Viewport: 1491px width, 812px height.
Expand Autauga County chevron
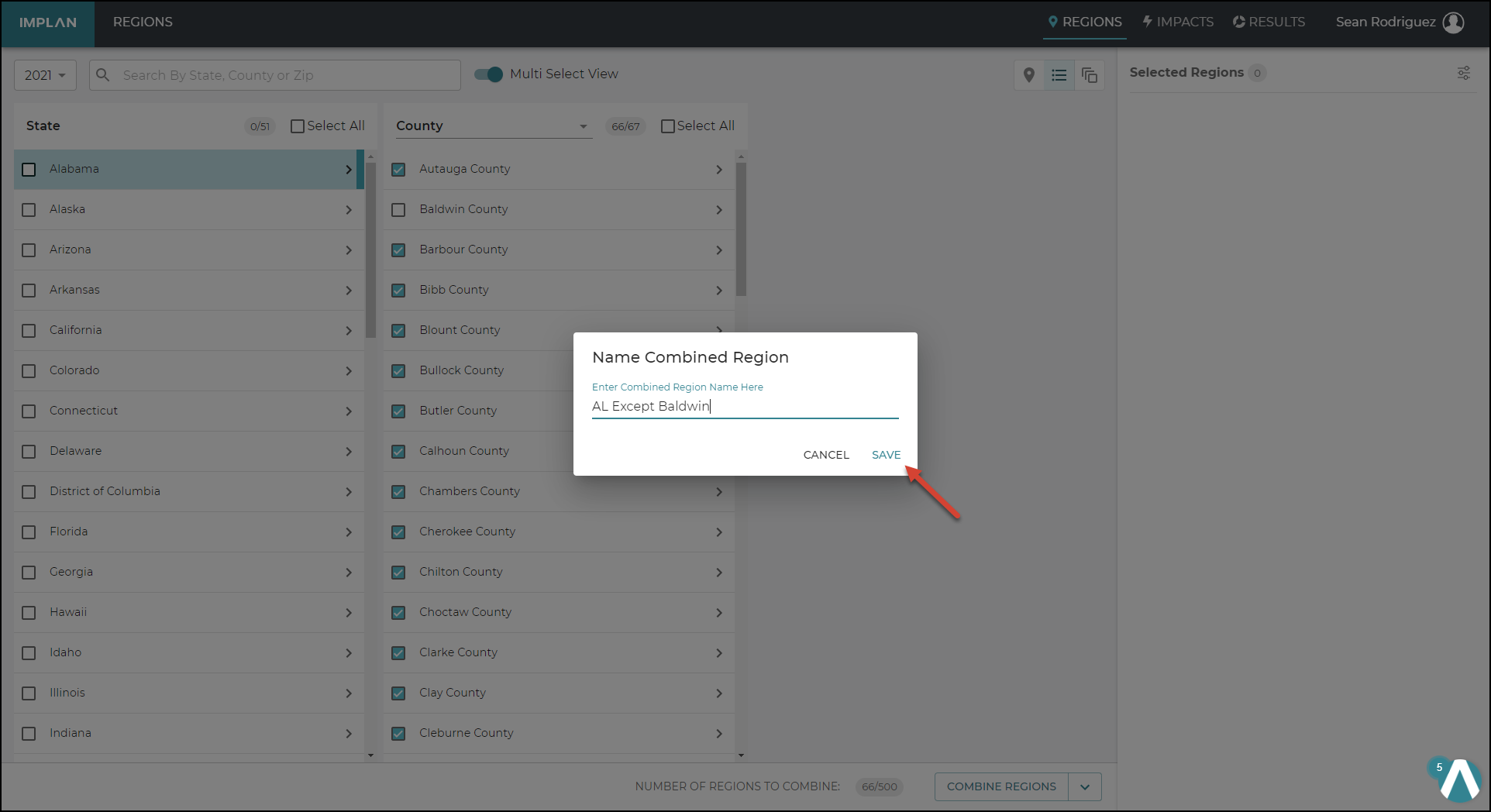(719, 169)
